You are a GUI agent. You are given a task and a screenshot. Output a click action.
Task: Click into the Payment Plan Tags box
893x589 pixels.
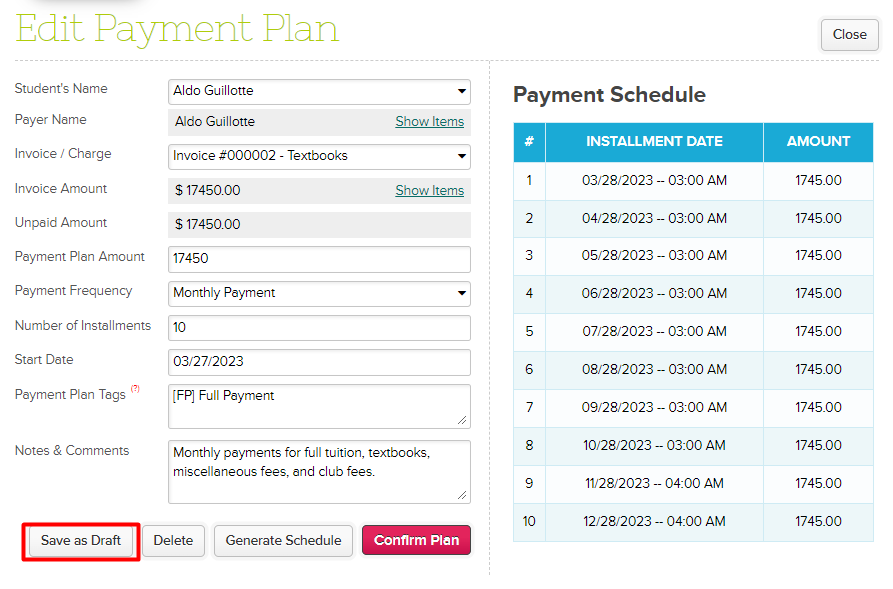[x=319, y=405]
